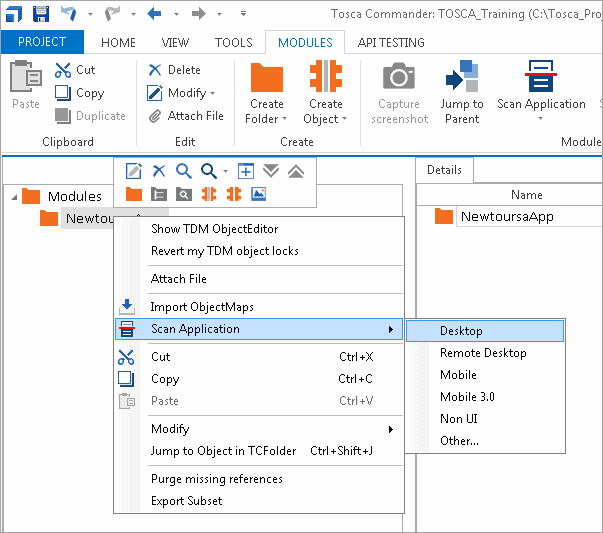Navigate forward with the gray right arrow
The width and height of the screenshot is (603, 533).
coord(198,14)
